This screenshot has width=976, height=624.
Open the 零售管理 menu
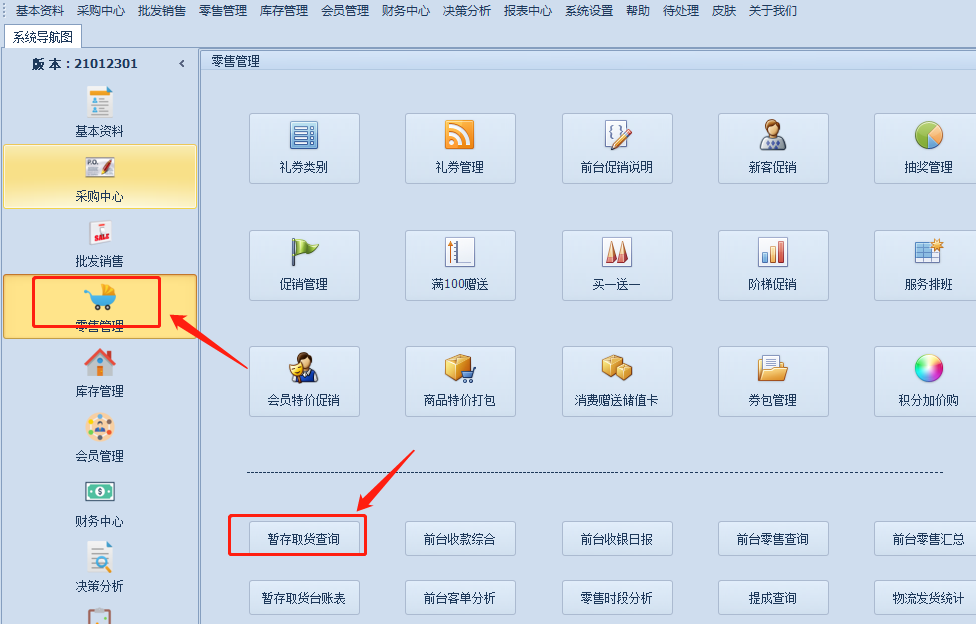point(223,11)
